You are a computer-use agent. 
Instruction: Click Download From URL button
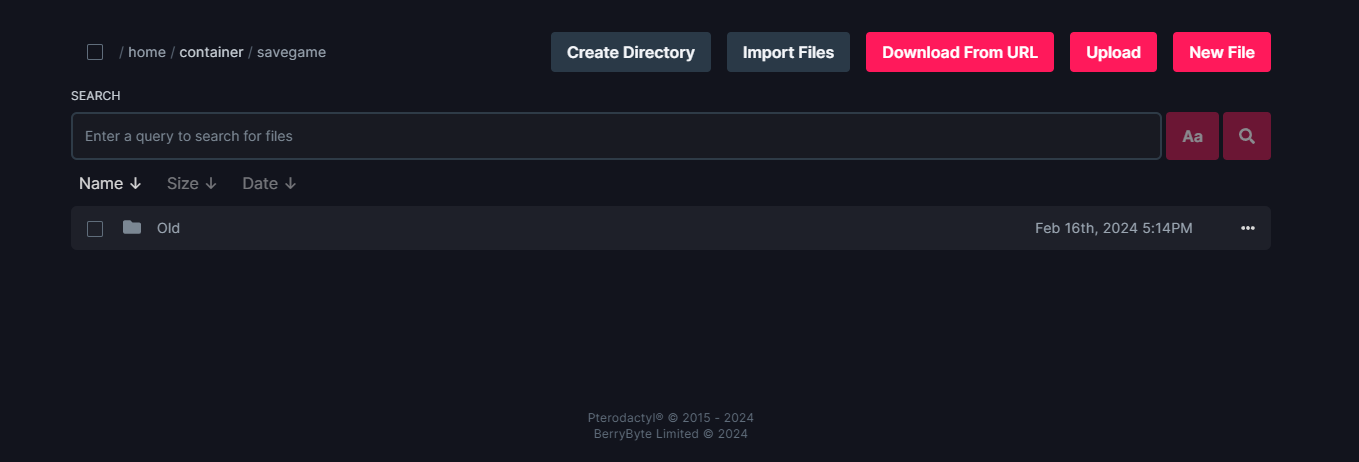tap(960, 52)
